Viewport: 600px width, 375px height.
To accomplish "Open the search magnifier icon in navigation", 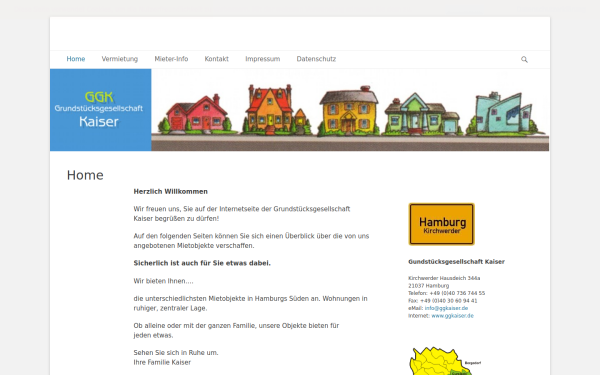I will (524, 59).
